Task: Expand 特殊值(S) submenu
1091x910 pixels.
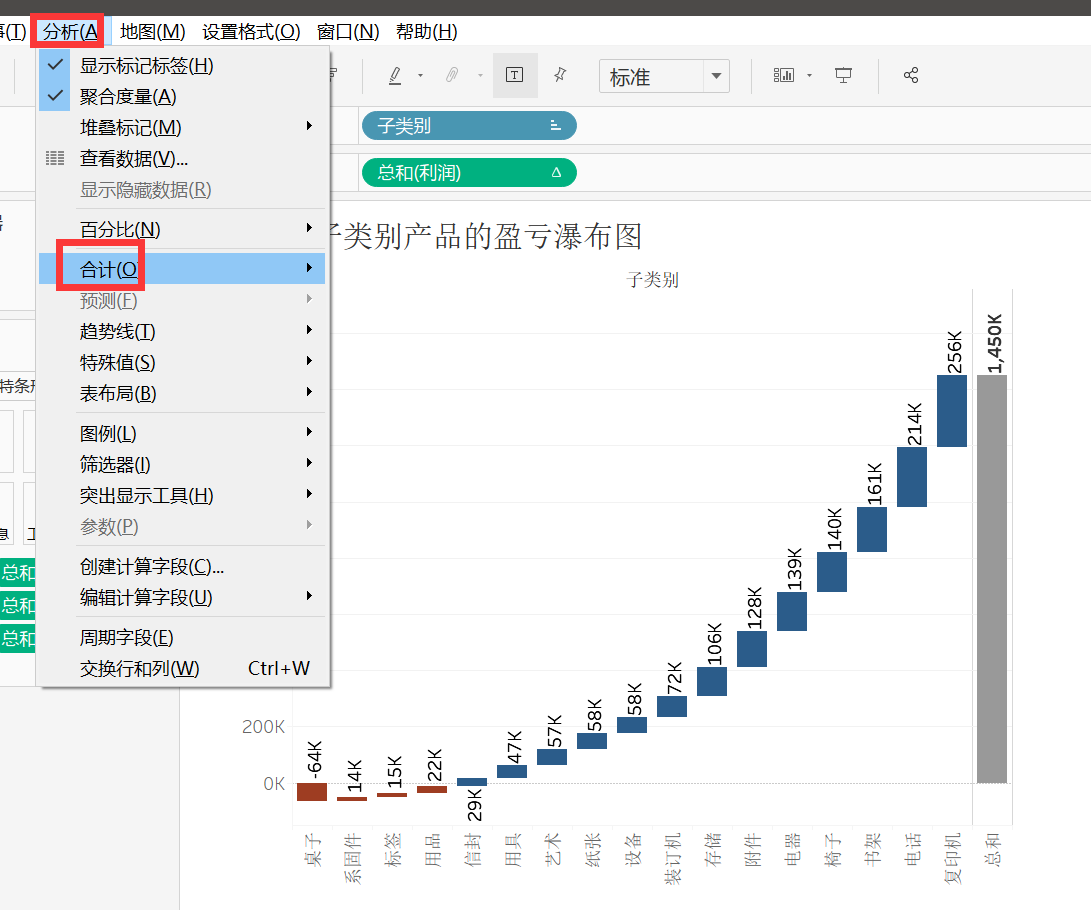Action: (x=182, y=362)
